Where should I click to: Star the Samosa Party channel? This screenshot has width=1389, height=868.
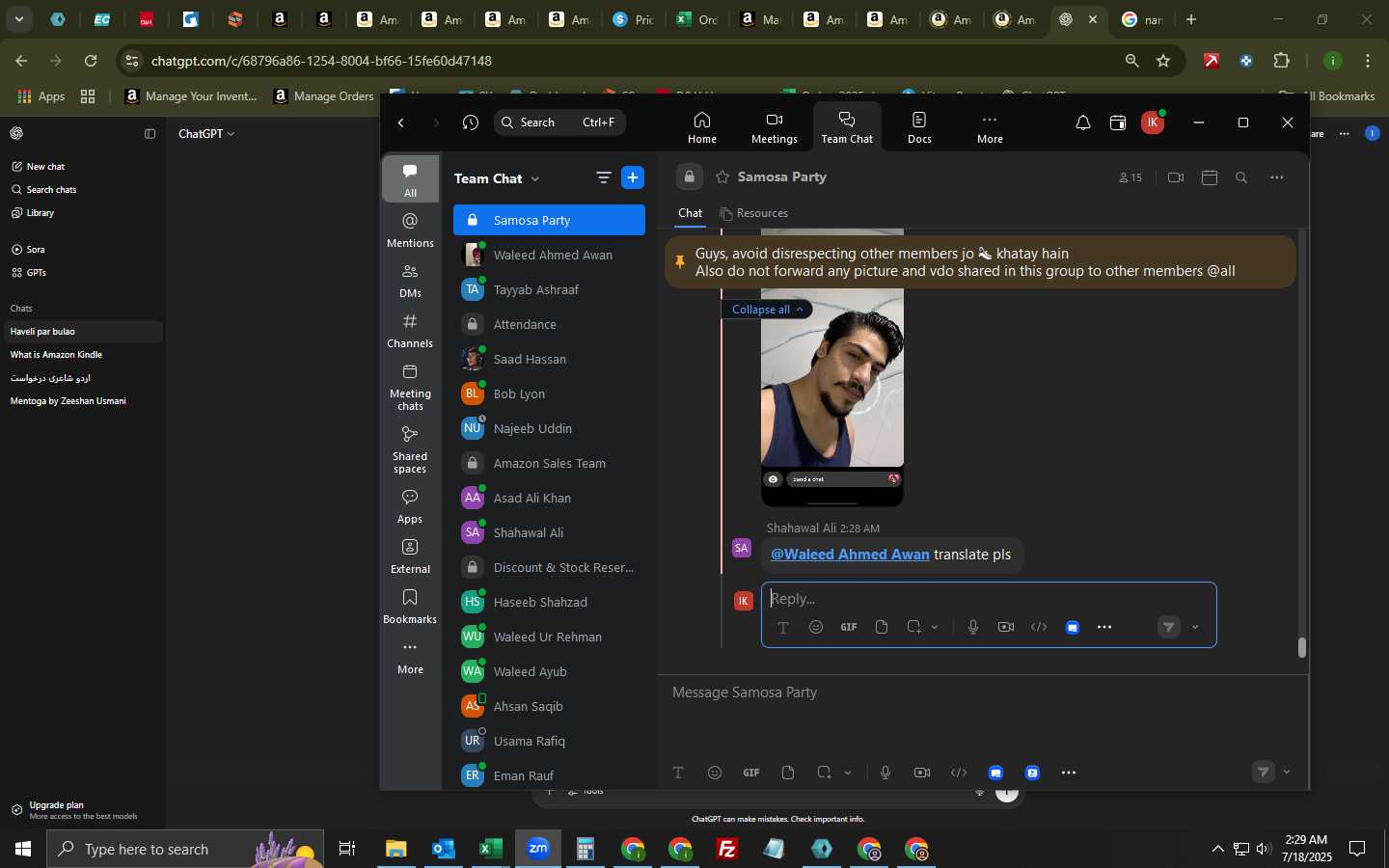(x=722, y=177)
